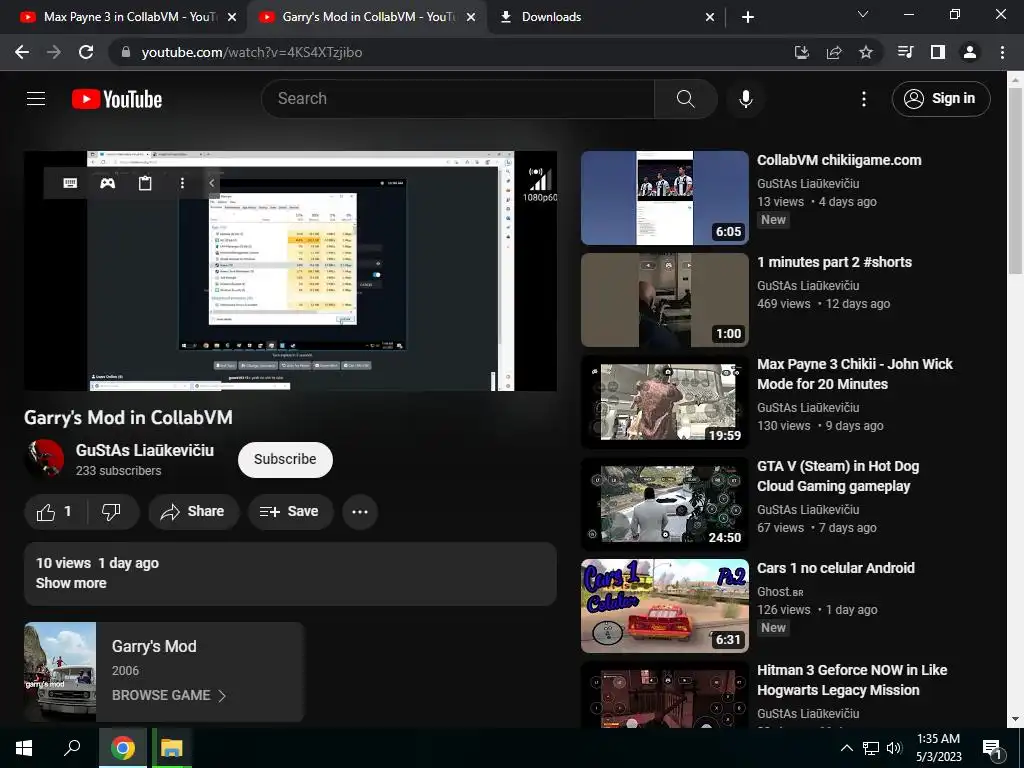Open the YouTube guide hamburger menu
The image size is (1024, 768).
point(36,99)
